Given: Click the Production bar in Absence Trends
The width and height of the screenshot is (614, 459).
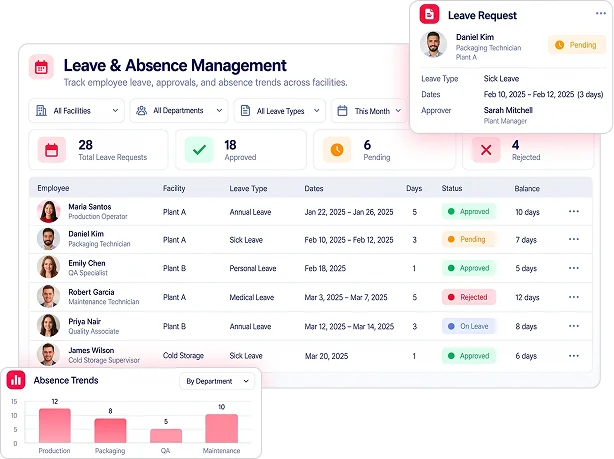Looking at the screenshot, I should (55, 426).
